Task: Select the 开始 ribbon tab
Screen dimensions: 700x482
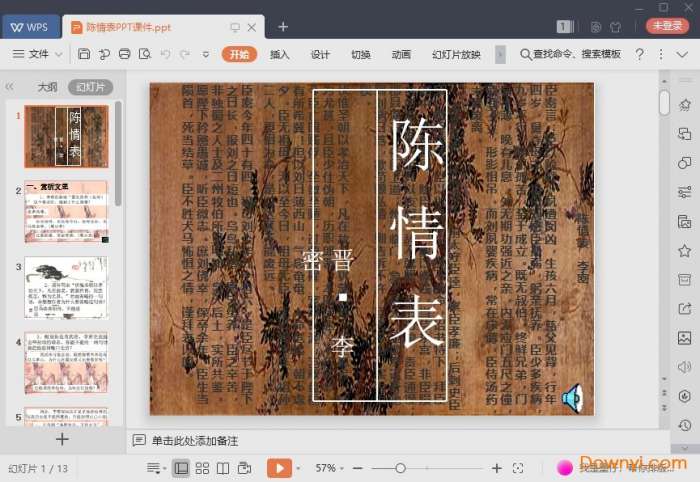Action: (x=239, y=54)
